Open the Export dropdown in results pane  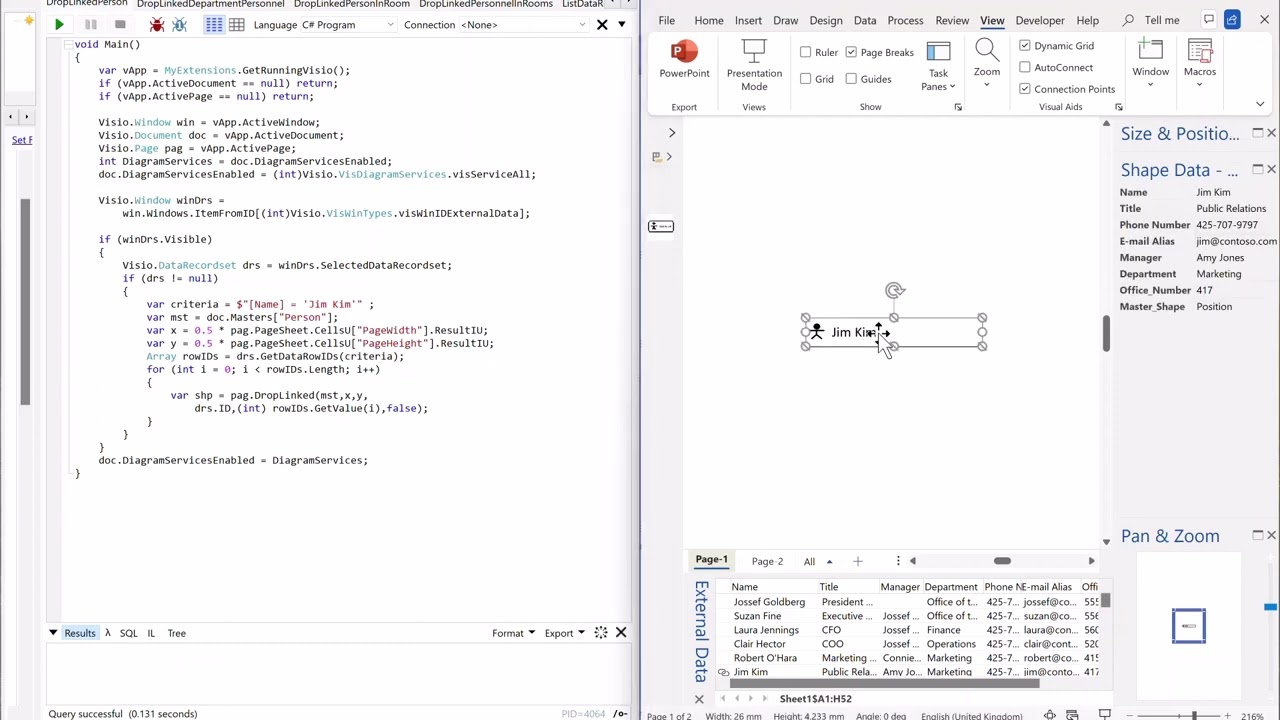pos(564,633)
